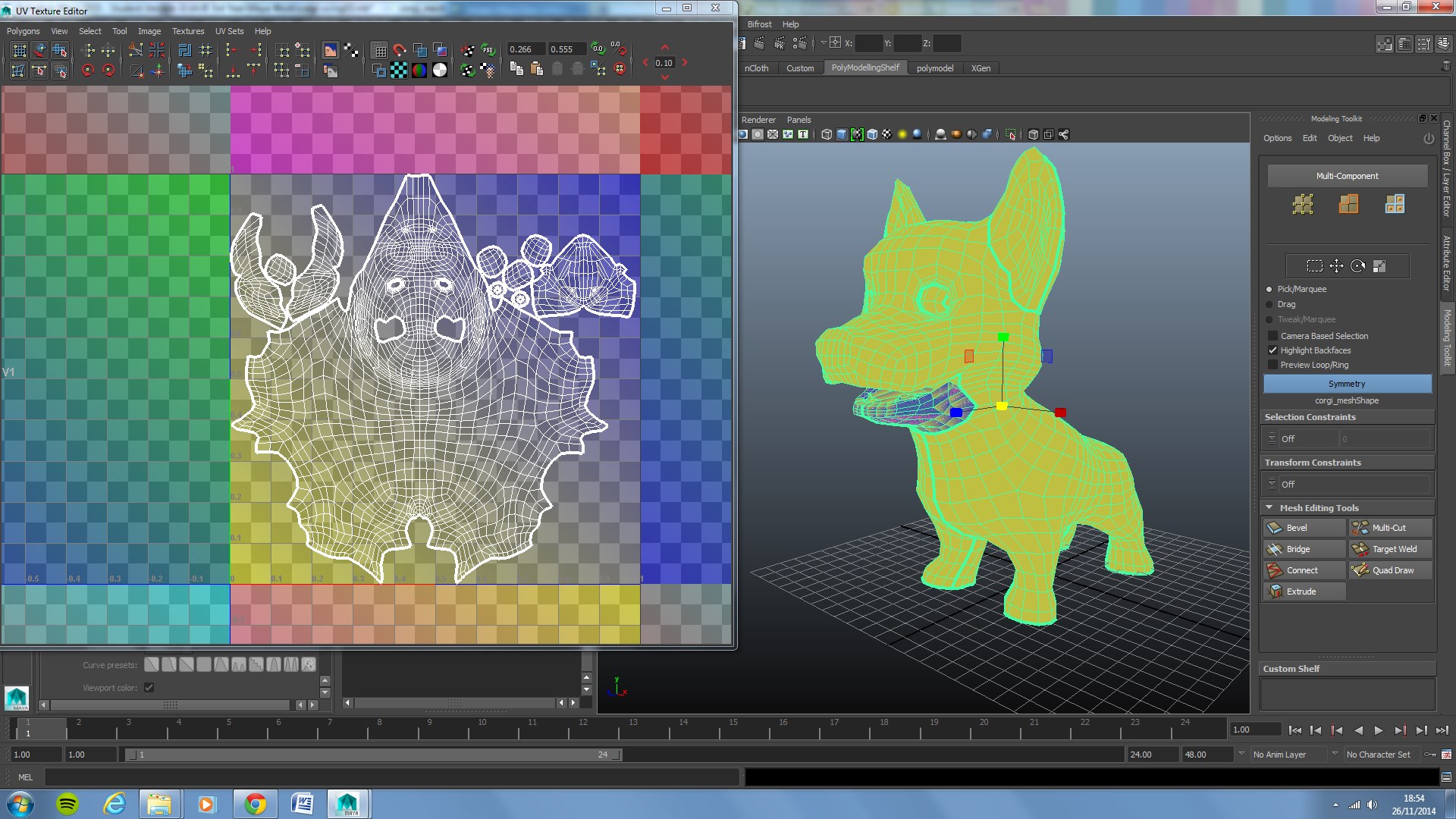Enable Preview Loop/Ring checkbox

[1272, 365]
